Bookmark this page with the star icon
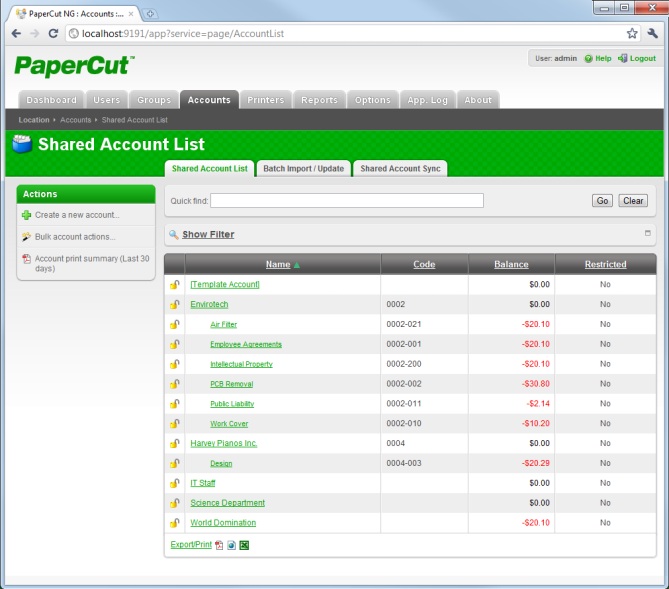Image resolution: width=669 pixels, height=589 pixels. (632, 33)
